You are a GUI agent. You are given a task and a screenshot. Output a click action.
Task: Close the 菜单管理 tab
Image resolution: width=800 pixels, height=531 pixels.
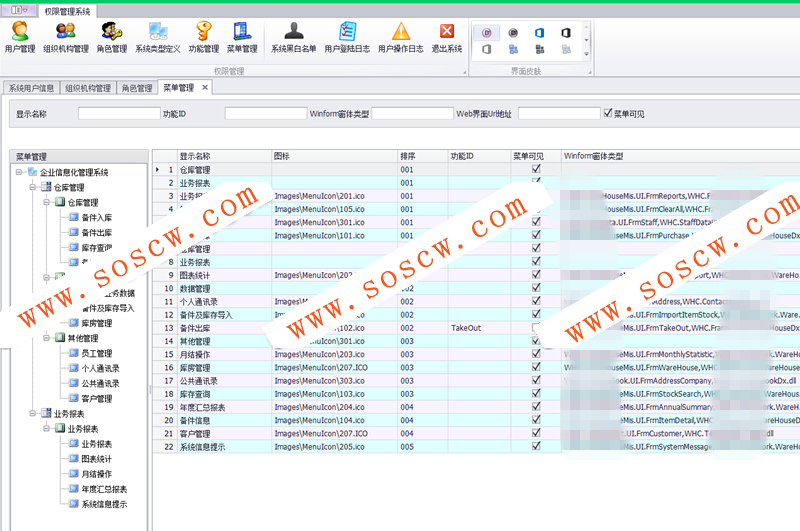(205, 87)
